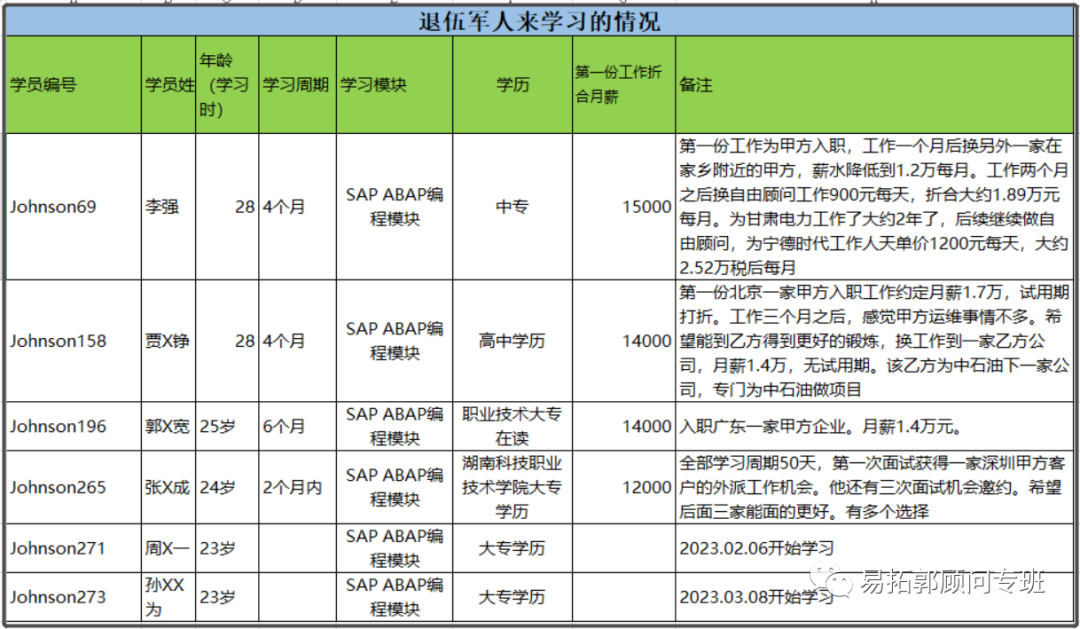Click the name cell 周X一
The image size is (1080, 629).
(x=169, y=548)
